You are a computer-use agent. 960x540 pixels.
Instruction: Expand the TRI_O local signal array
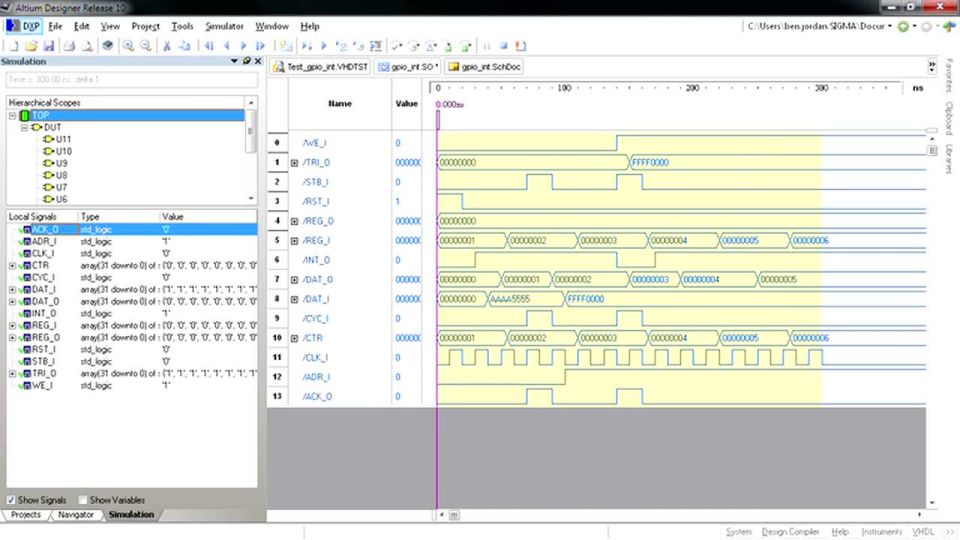click(12, 373)
